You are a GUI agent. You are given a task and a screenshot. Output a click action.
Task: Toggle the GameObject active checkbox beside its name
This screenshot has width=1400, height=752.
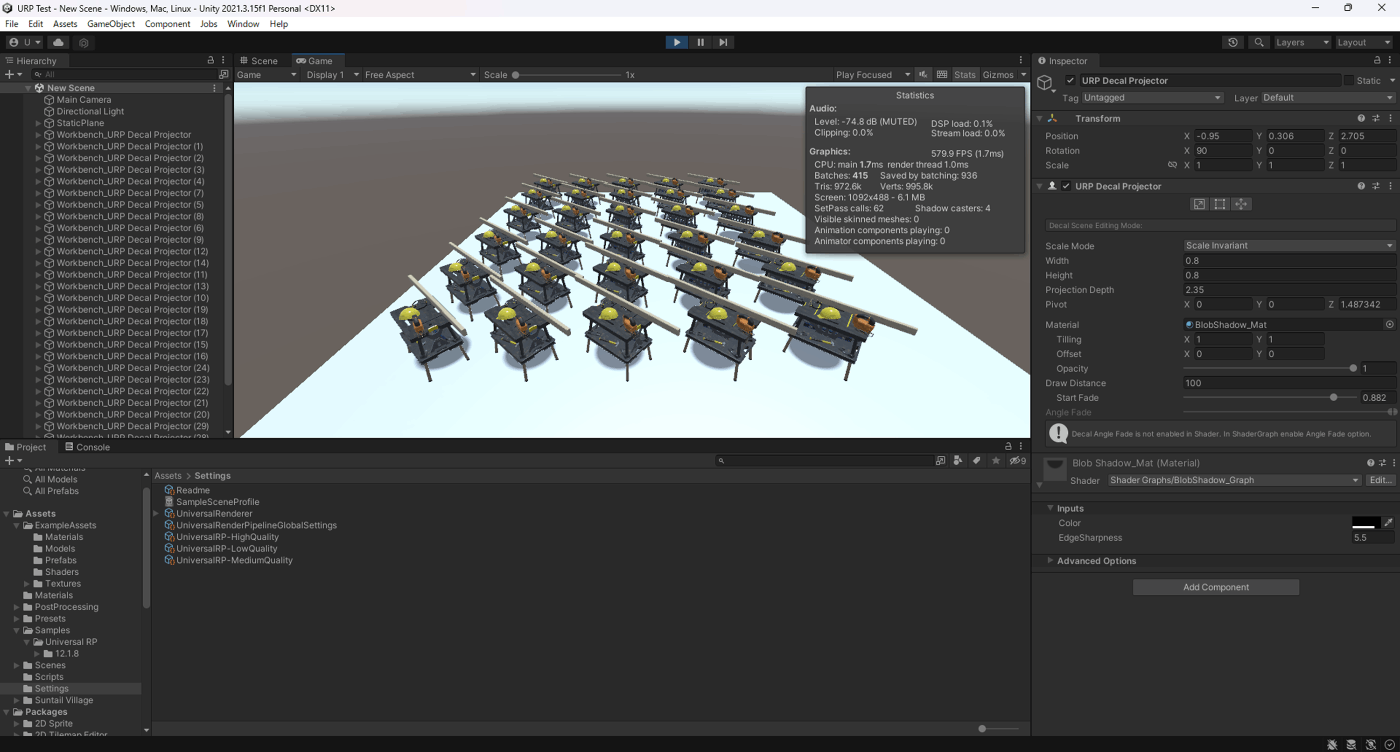tap(1071, 81)
